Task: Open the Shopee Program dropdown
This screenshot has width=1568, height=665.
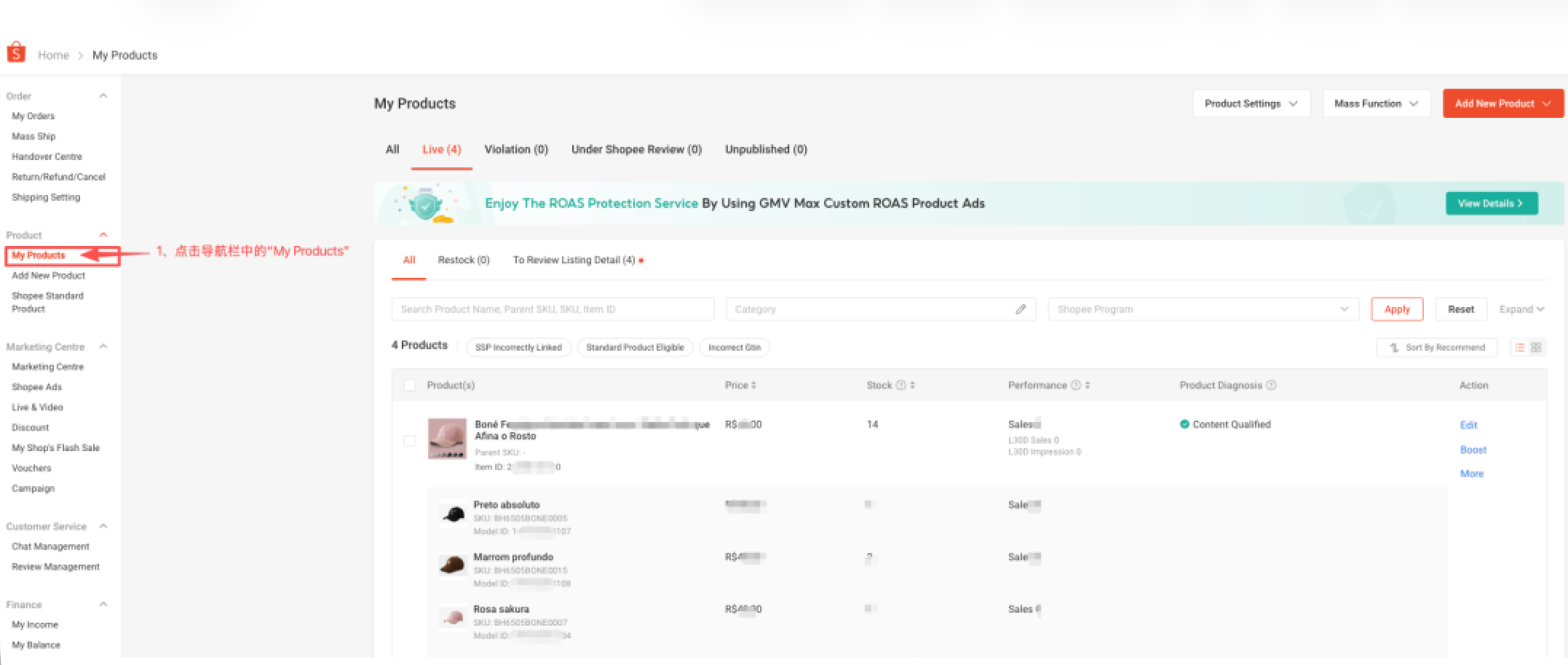Action: click(1203, 309)
